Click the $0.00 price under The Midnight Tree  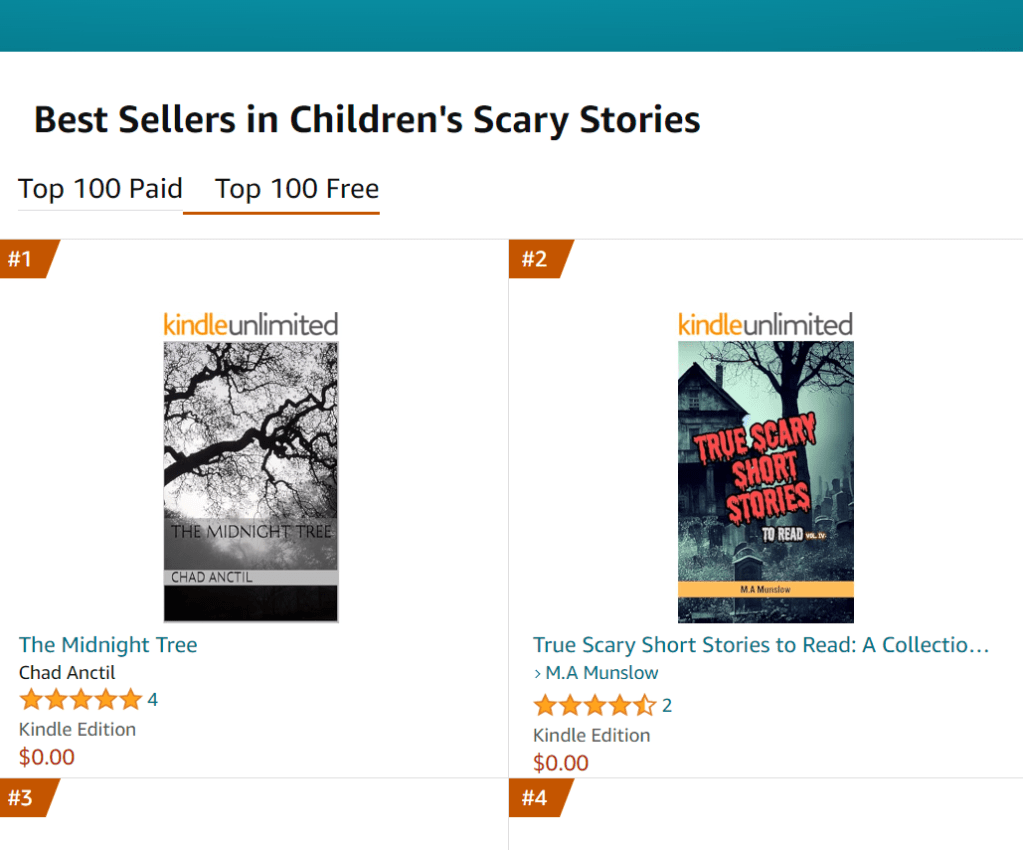tap(47, 757)
